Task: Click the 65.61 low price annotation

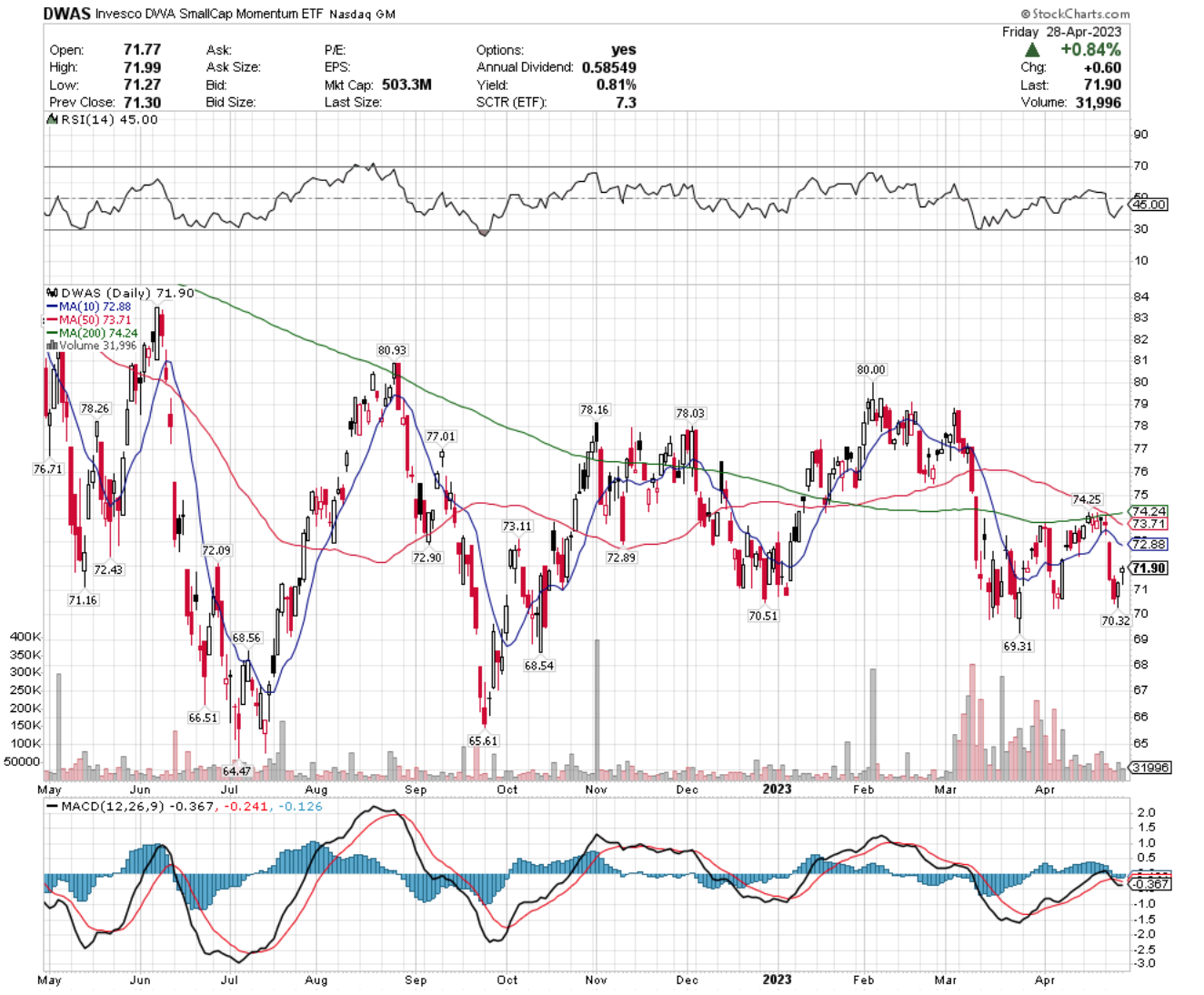Action: (x=484, y=740)
